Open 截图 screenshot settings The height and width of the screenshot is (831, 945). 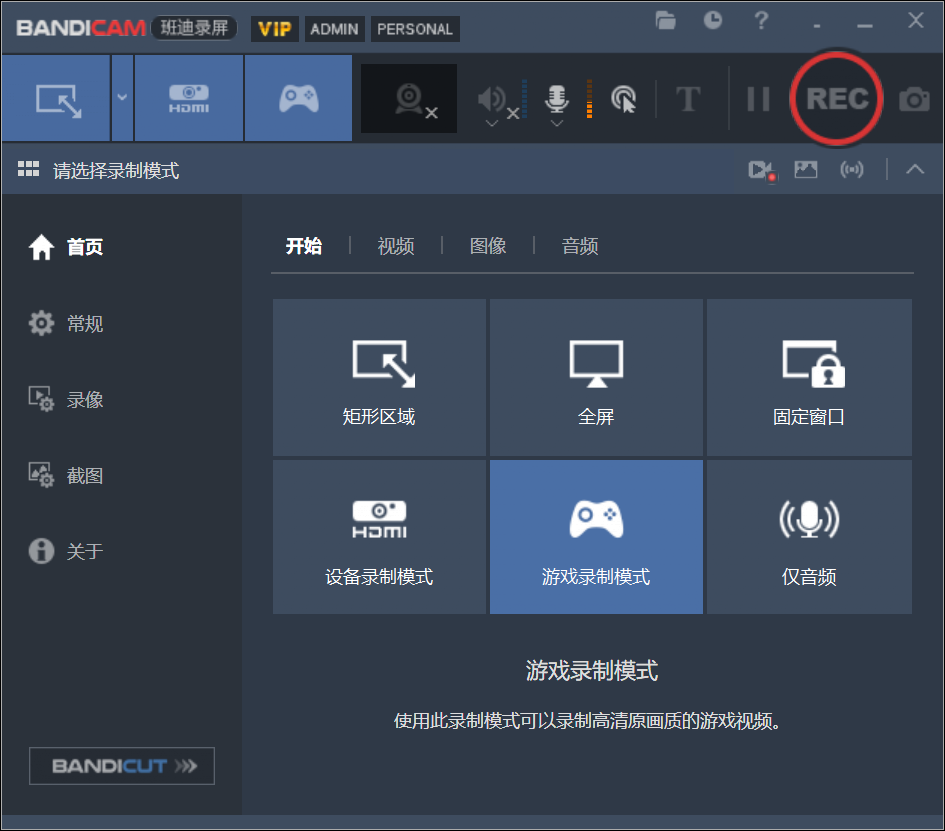66,475
